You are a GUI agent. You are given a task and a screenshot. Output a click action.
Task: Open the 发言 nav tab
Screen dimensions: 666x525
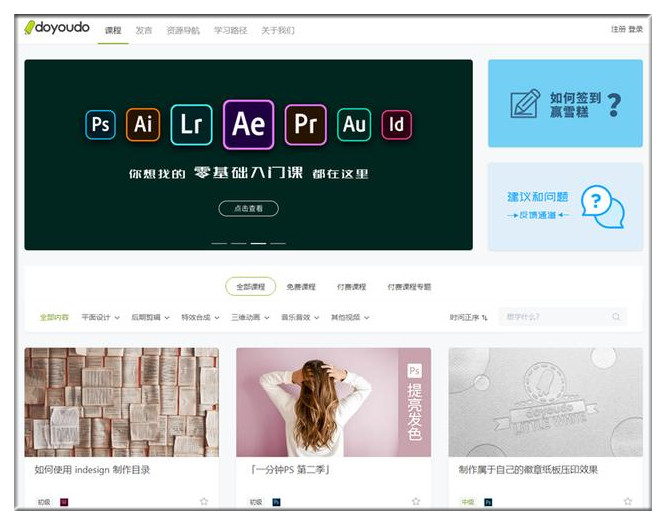pyautogui.click(x=144, y=30)
